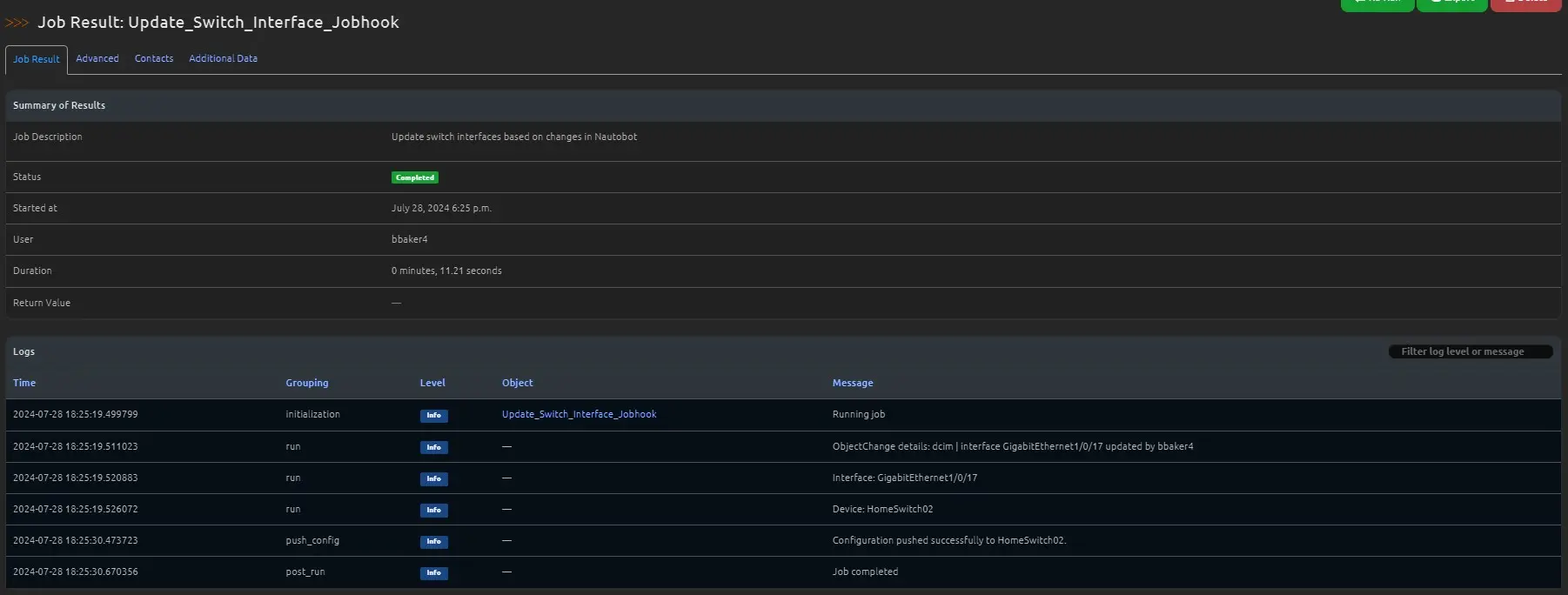Click the Info badge in the post_run row
This screenshot has width=1568, height=595.
coord(433,572)
